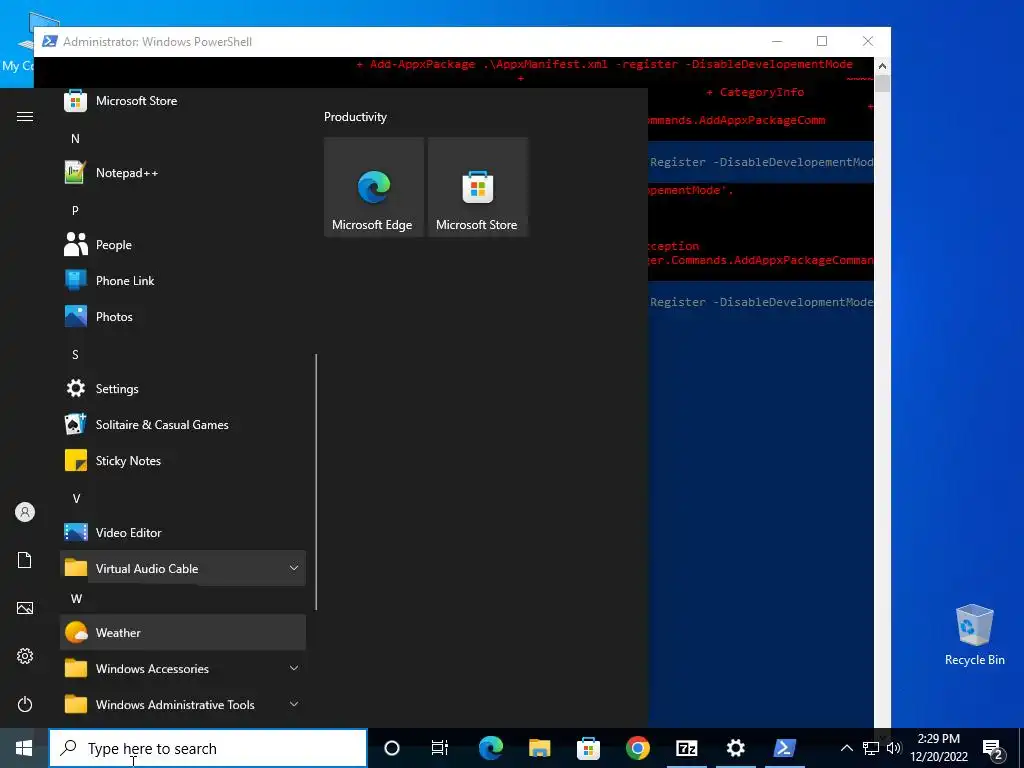
Task: Select the Recycle Bin on the desktop
Action: (974, 634)
